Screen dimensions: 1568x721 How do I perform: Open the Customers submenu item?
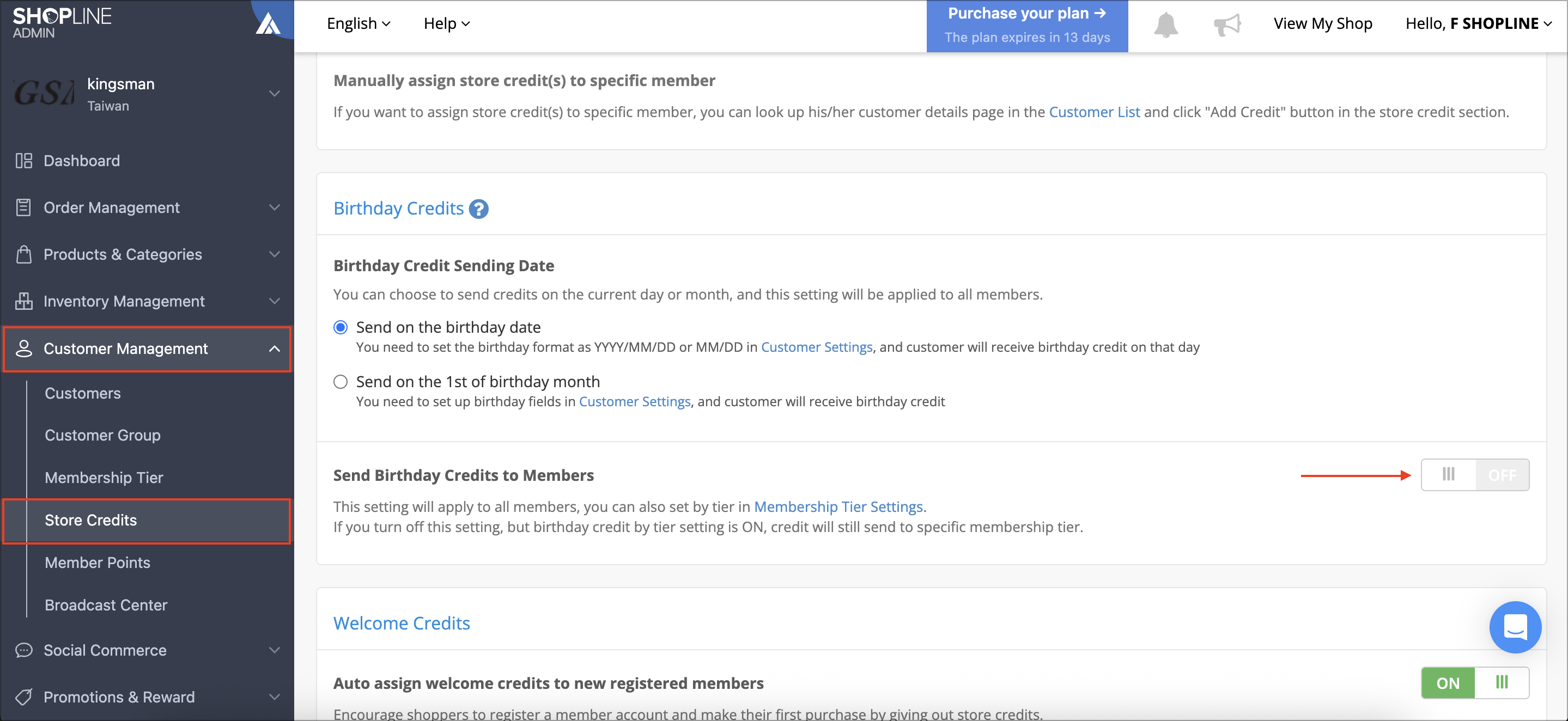click(83, 393)
